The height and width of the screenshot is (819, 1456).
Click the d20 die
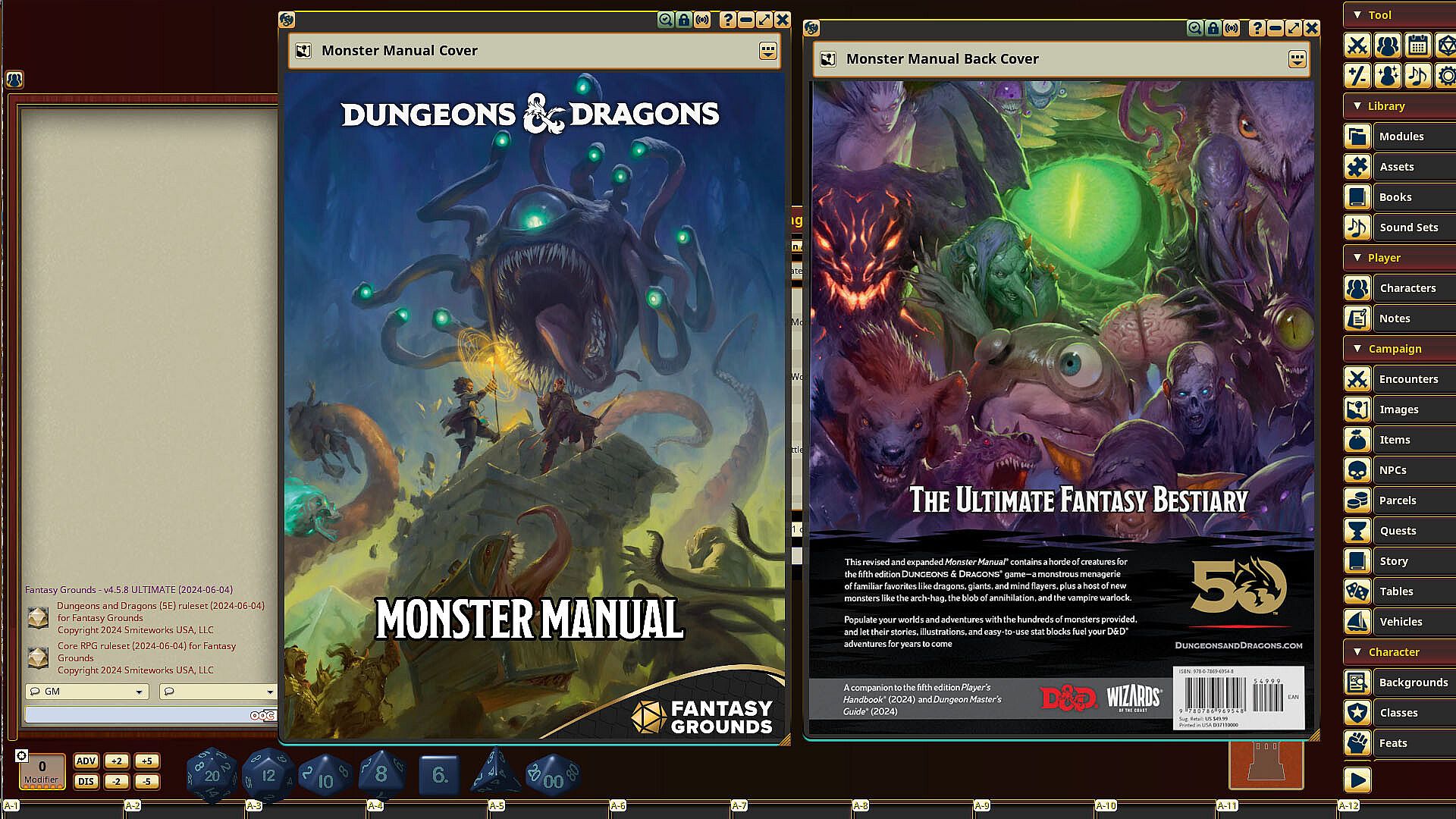click(212, 774)
